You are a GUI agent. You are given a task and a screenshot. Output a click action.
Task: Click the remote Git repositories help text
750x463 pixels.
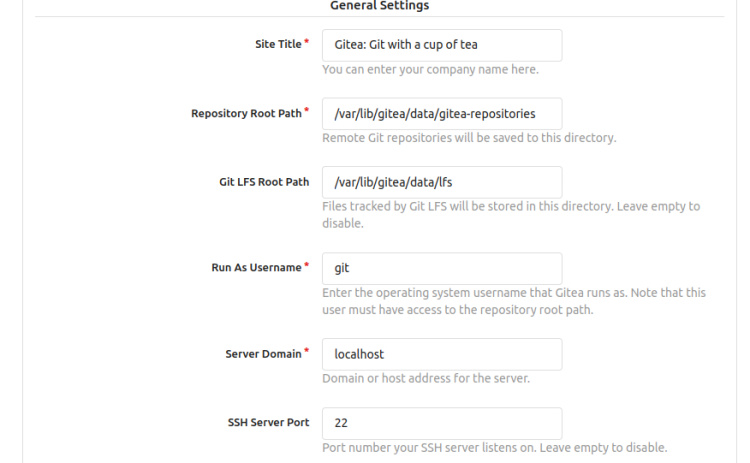[x=468, y=138]
